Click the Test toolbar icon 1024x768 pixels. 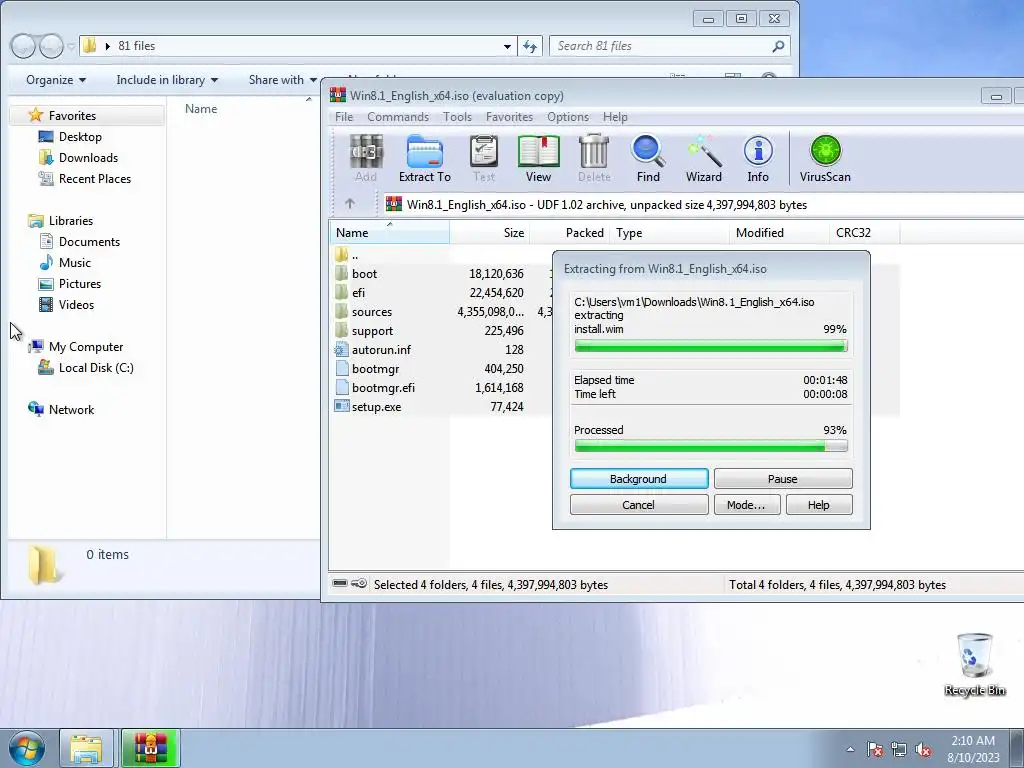coord(483,159)
